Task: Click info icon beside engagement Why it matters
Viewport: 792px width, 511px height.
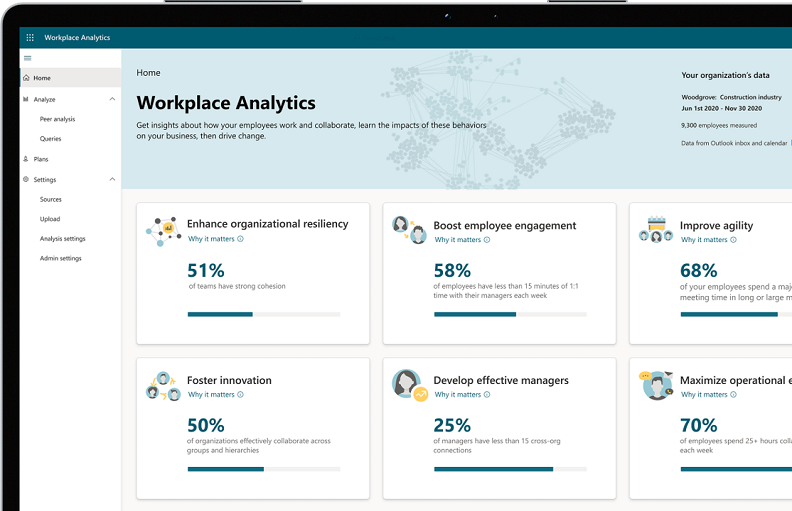Action: [x=487, y=240]
